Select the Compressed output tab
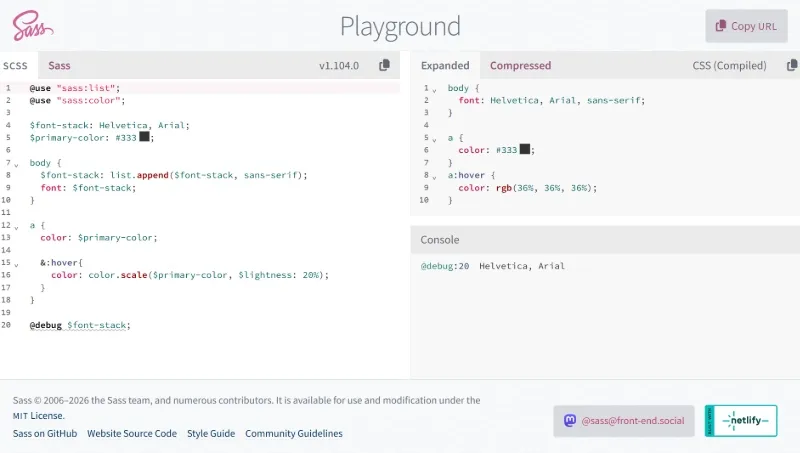The width and height of the screenshot is (800, 453). pos(520,65)
